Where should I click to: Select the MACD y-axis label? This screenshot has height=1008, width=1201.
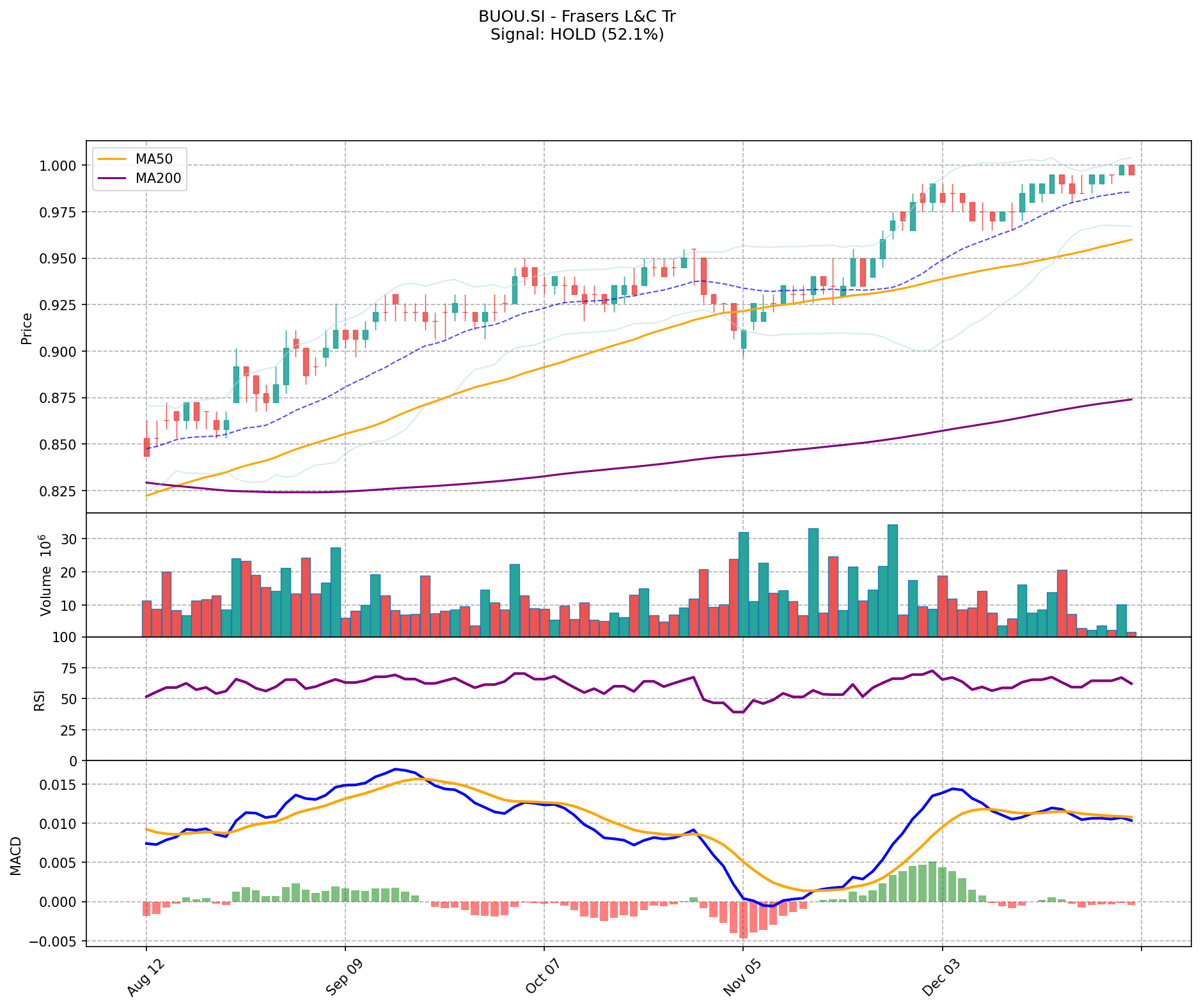point(15,856)
